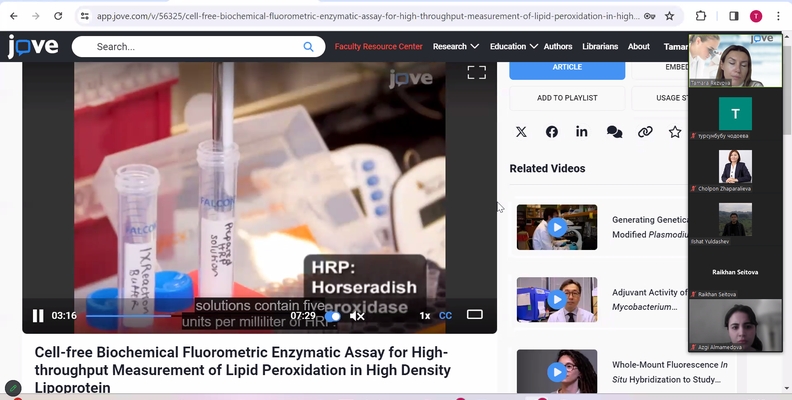
Task: Play Generating Genetically Modified Plasmodium thumbnail
Action: point(557,227)
